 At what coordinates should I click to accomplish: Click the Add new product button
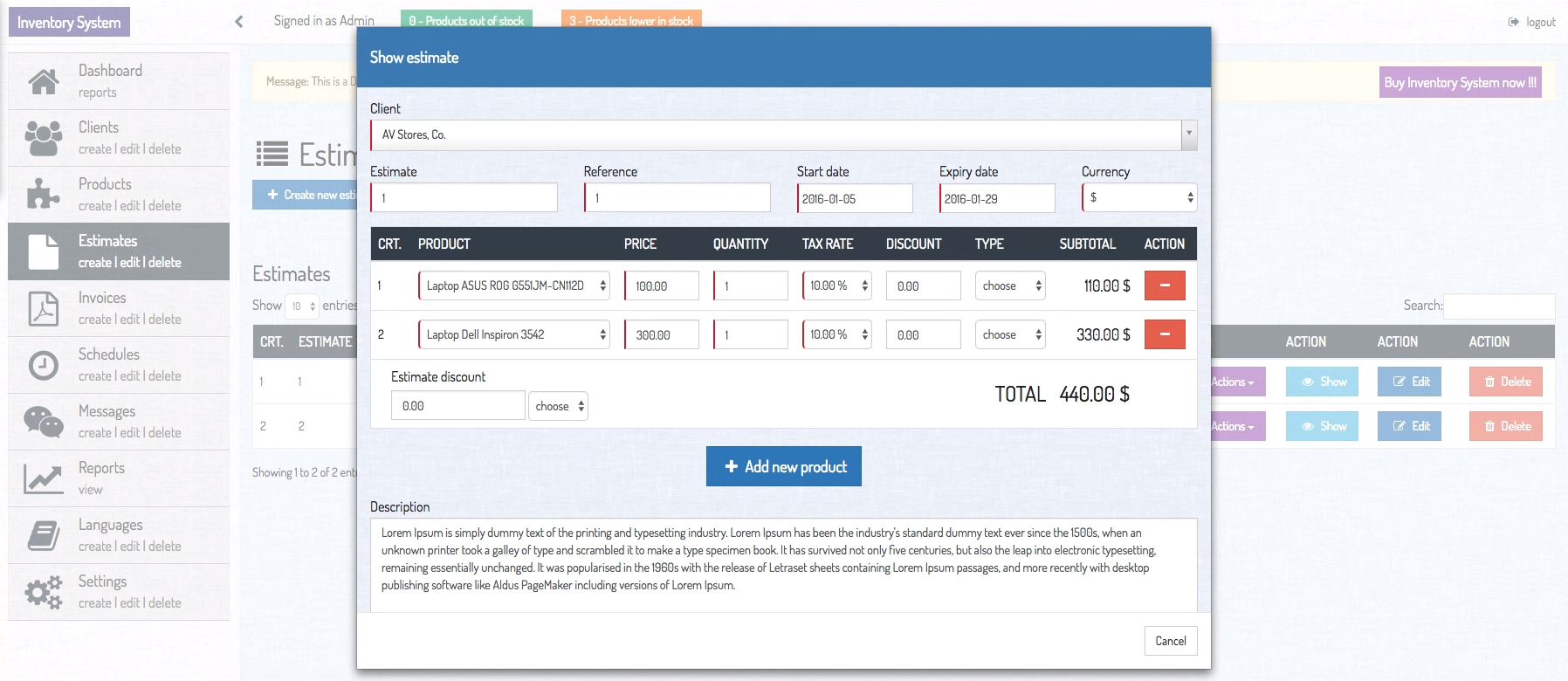pyautogui.click(x=783, y=467)
